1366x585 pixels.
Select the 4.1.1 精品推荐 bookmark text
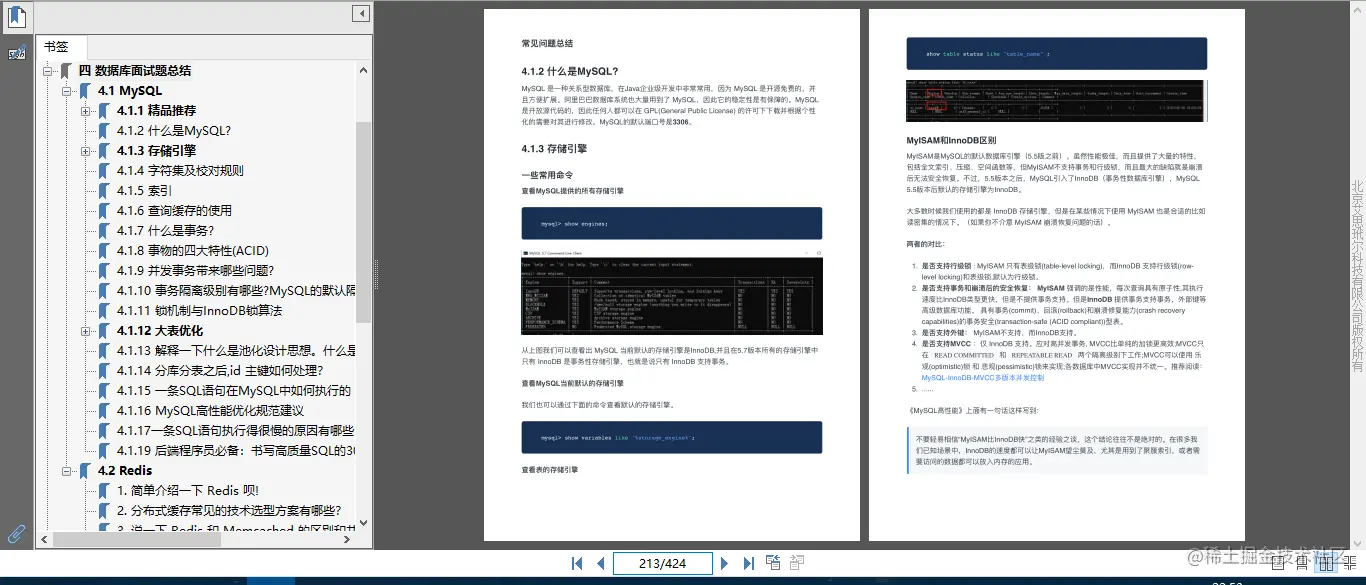click(156, 111)
